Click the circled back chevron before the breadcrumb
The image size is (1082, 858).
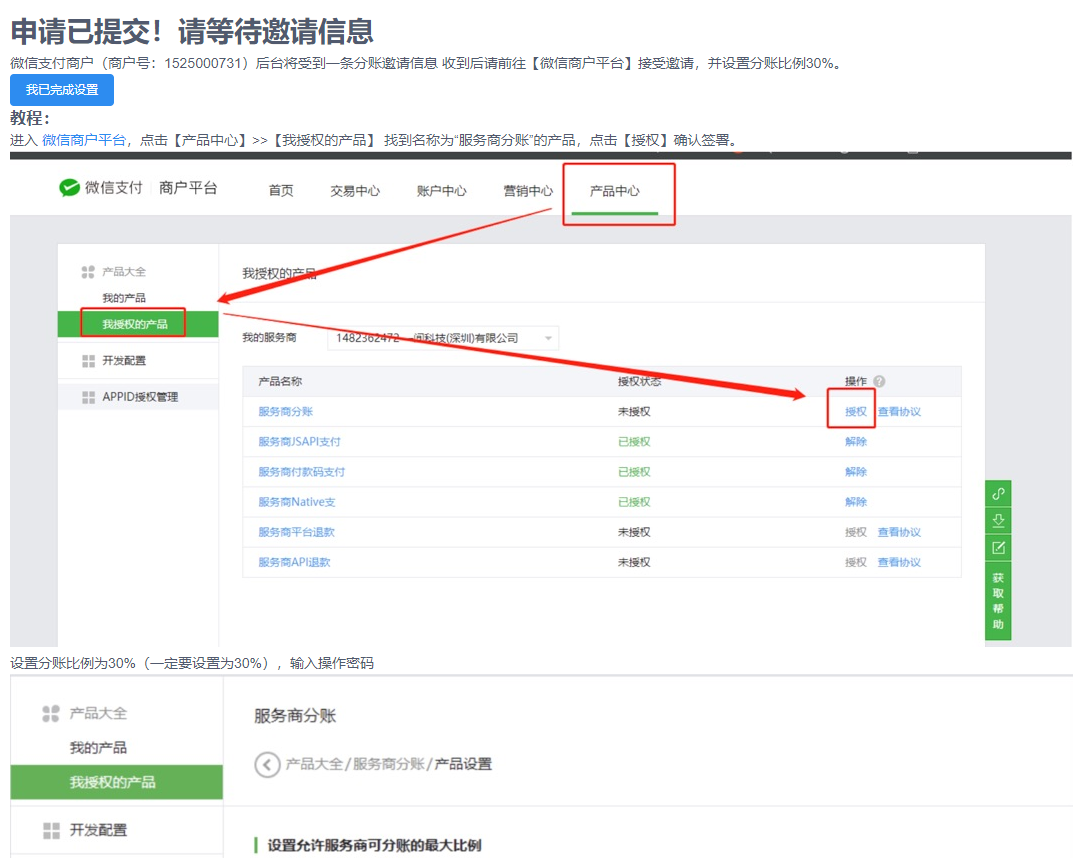click(267, 764)
